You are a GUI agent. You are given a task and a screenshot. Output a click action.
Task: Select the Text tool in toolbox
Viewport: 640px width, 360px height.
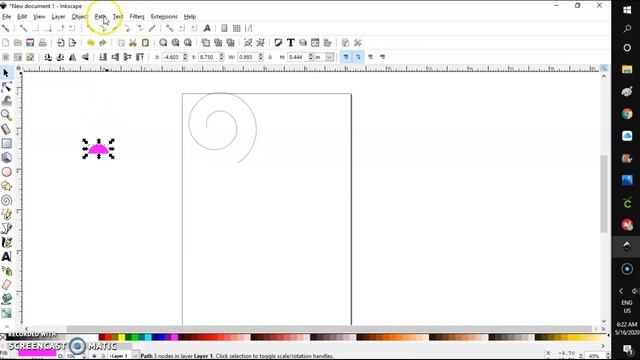6,257
